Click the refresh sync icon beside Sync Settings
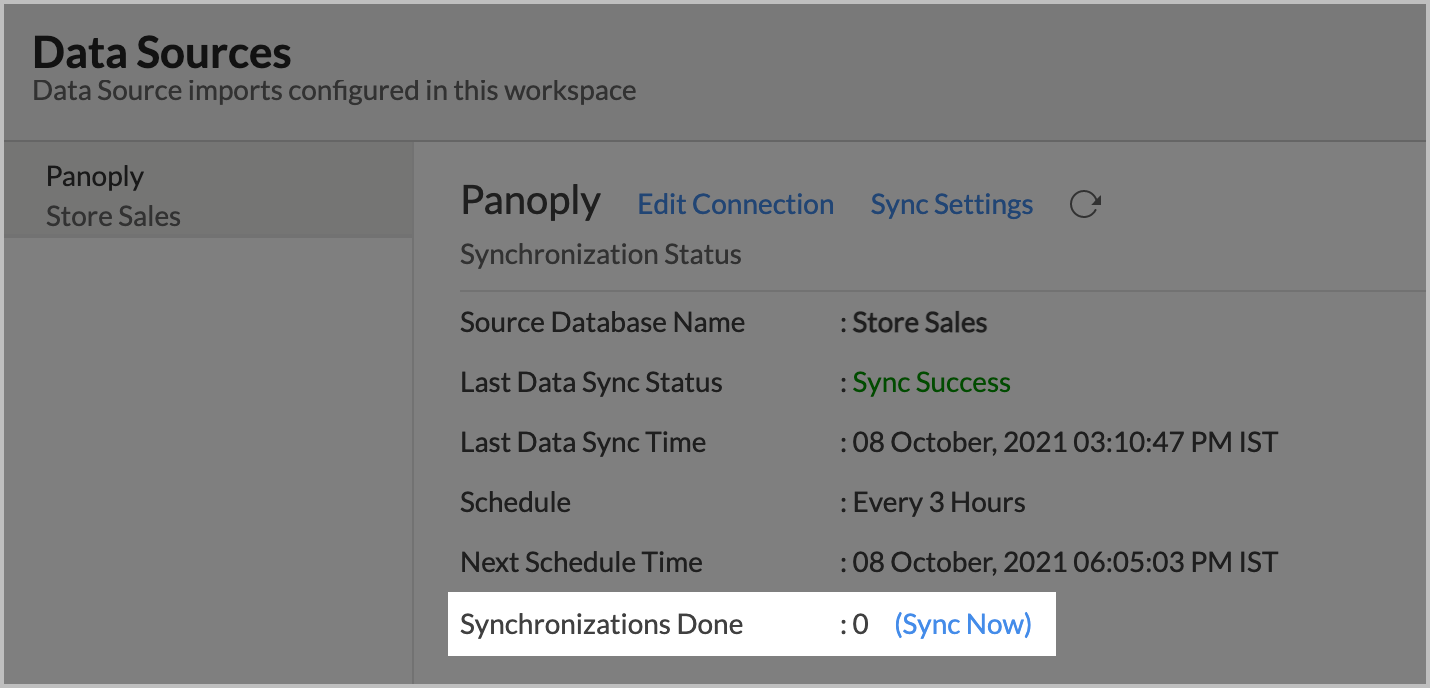The width and height of the screenshot is (1430, 688). [1086, 203]
